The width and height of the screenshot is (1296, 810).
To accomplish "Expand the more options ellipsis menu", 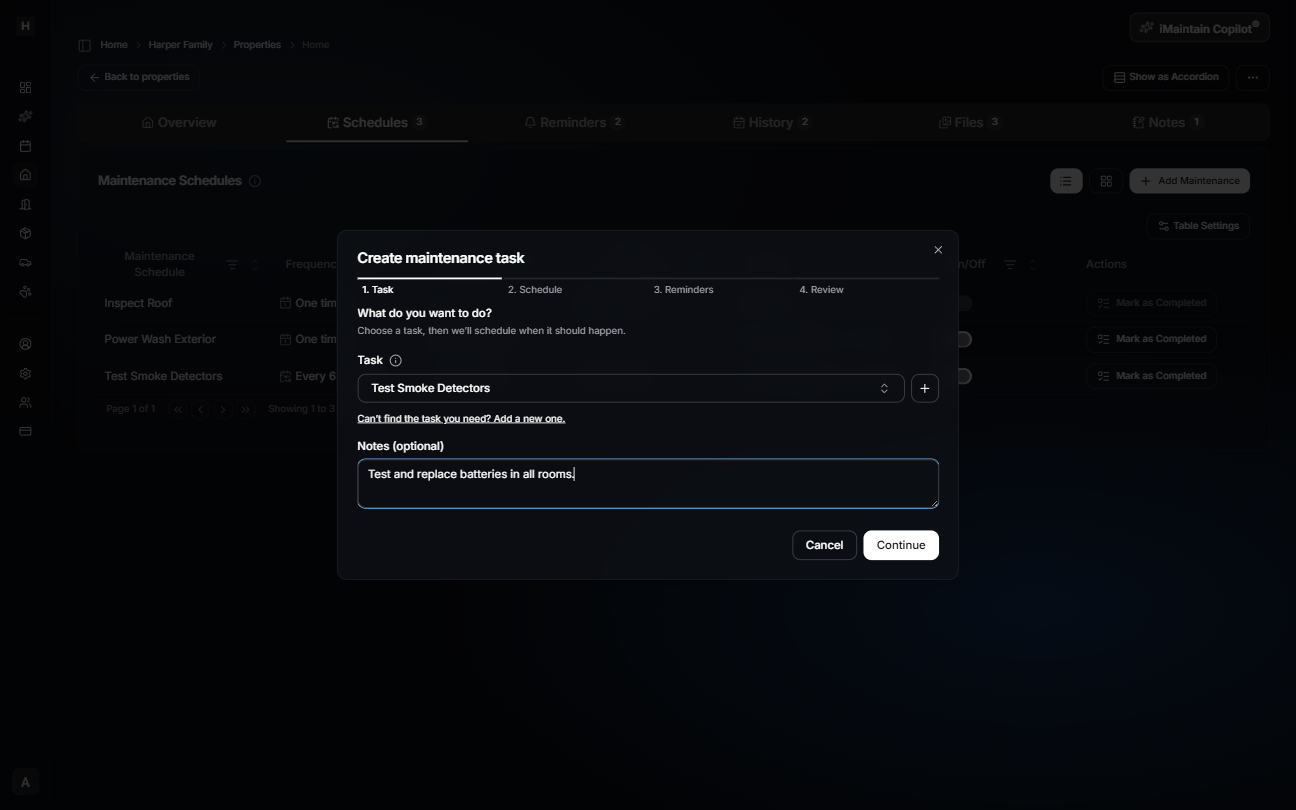I will pos(1252,77).
